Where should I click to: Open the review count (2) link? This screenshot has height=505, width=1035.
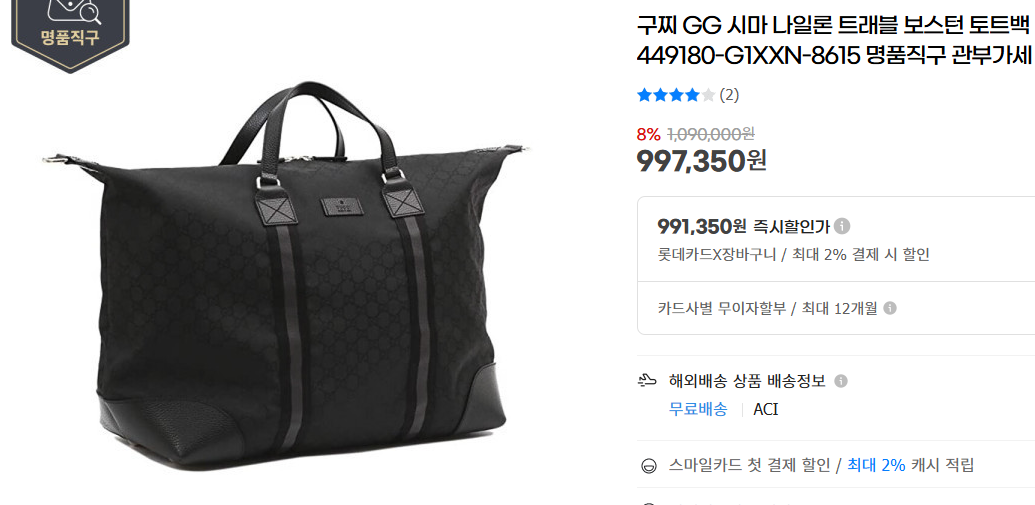[x=729, y=95]
